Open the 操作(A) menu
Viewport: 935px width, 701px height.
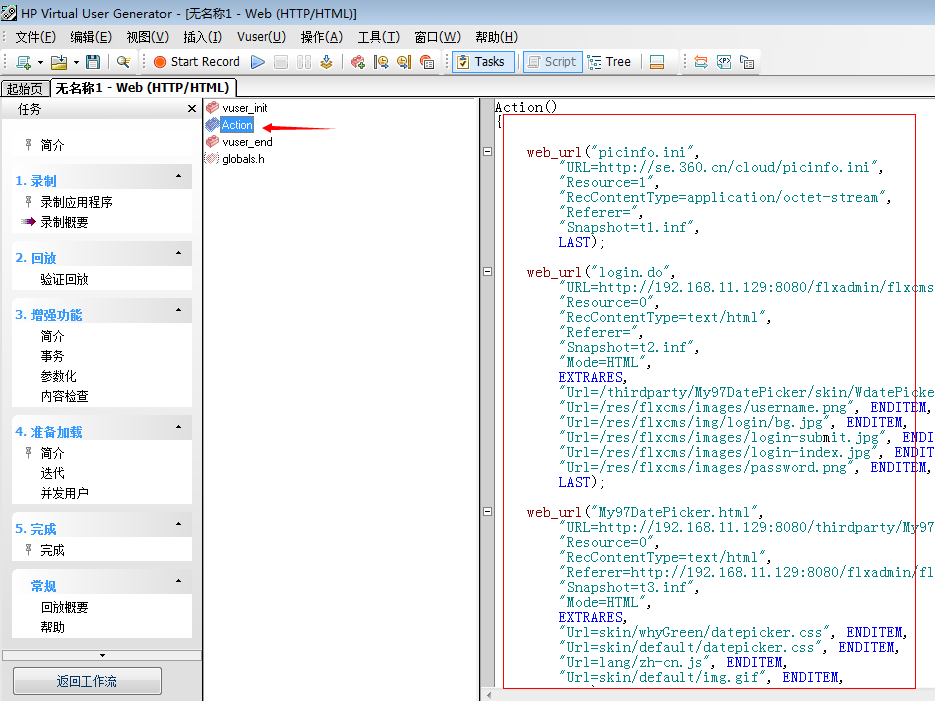[321, 37]
